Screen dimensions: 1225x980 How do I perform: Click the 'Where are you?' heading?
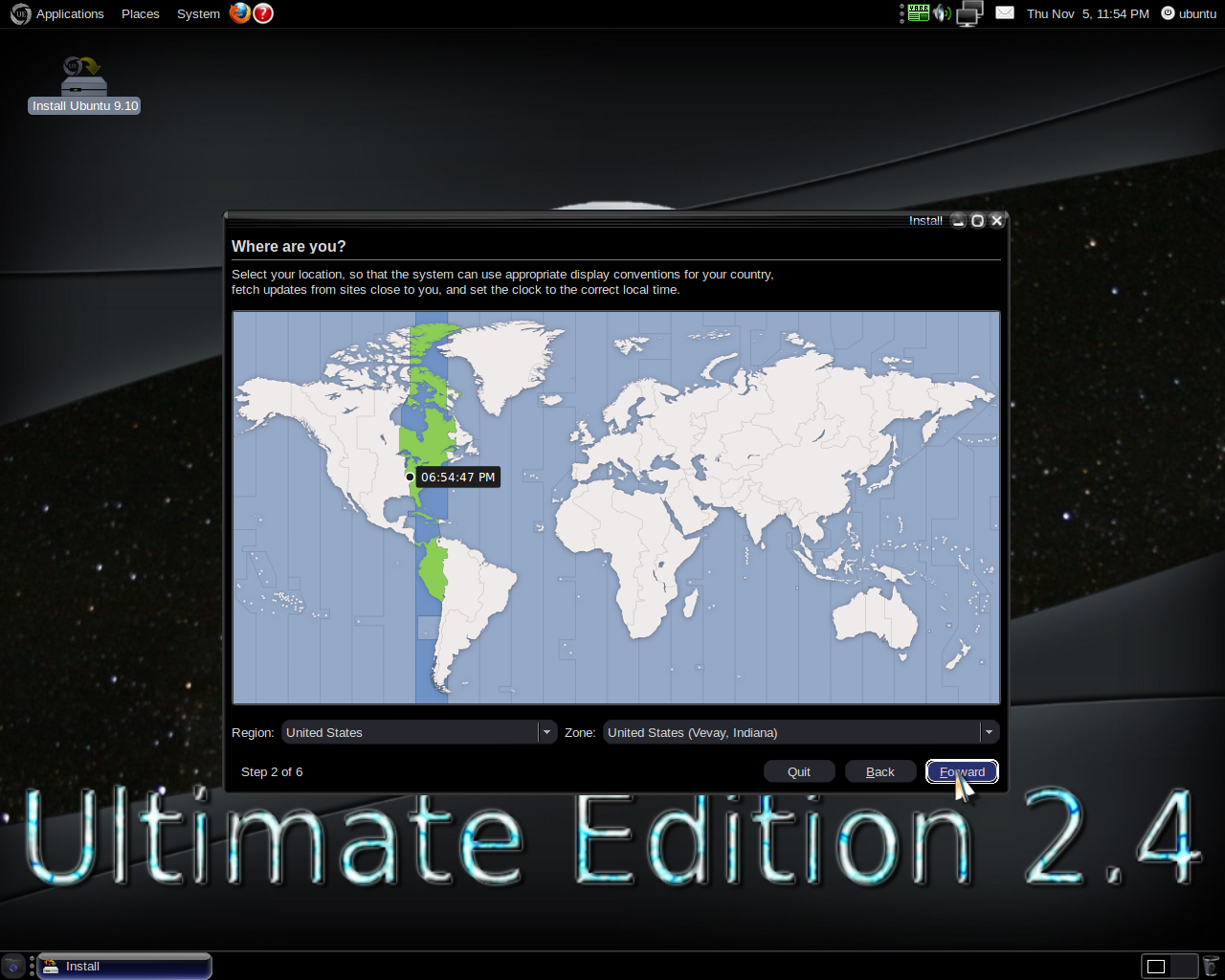click(x=289, y=246)
